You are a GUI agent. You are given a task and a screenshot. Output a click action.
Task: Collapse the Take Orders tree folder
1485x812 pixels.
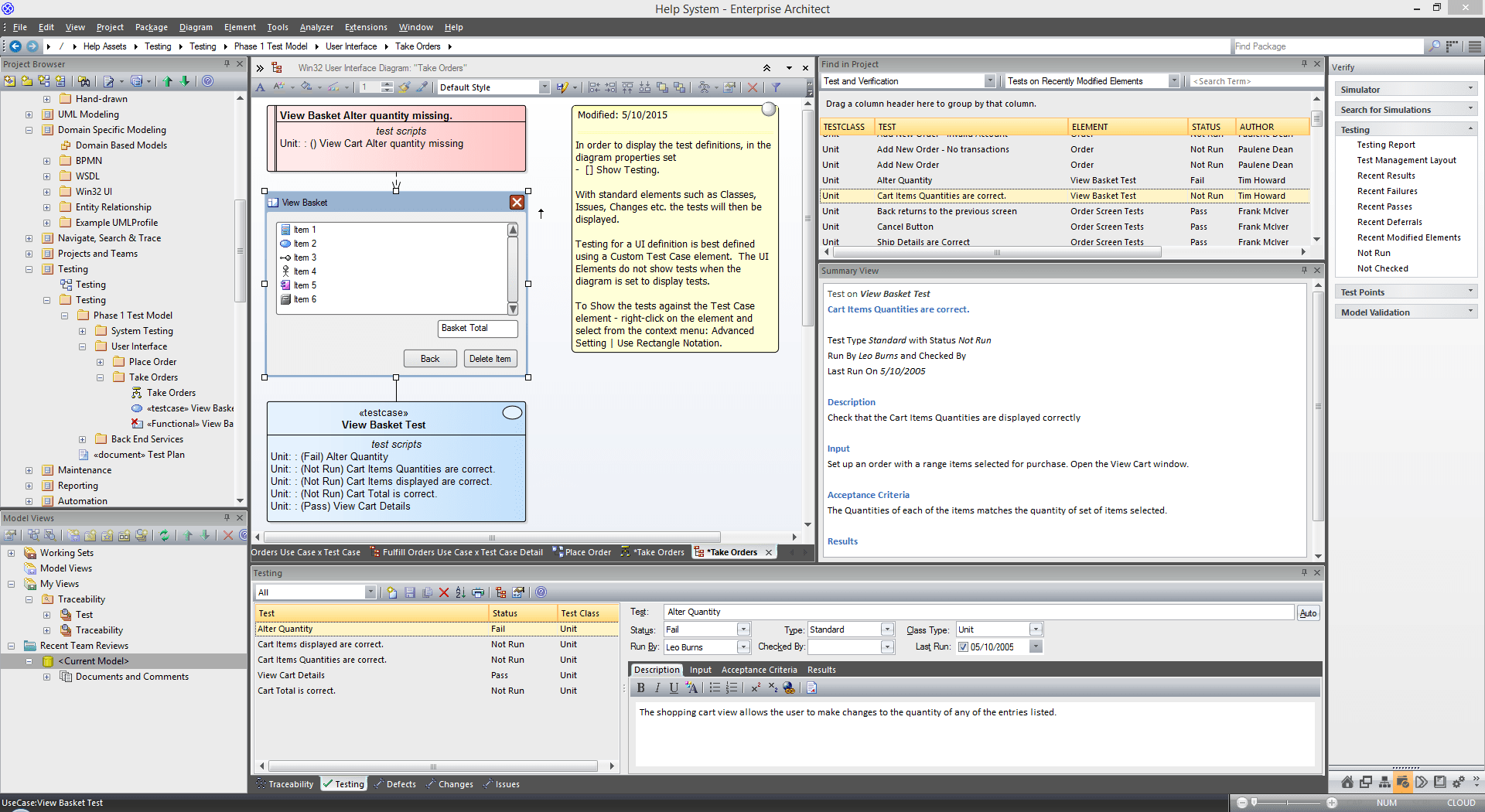100,377
